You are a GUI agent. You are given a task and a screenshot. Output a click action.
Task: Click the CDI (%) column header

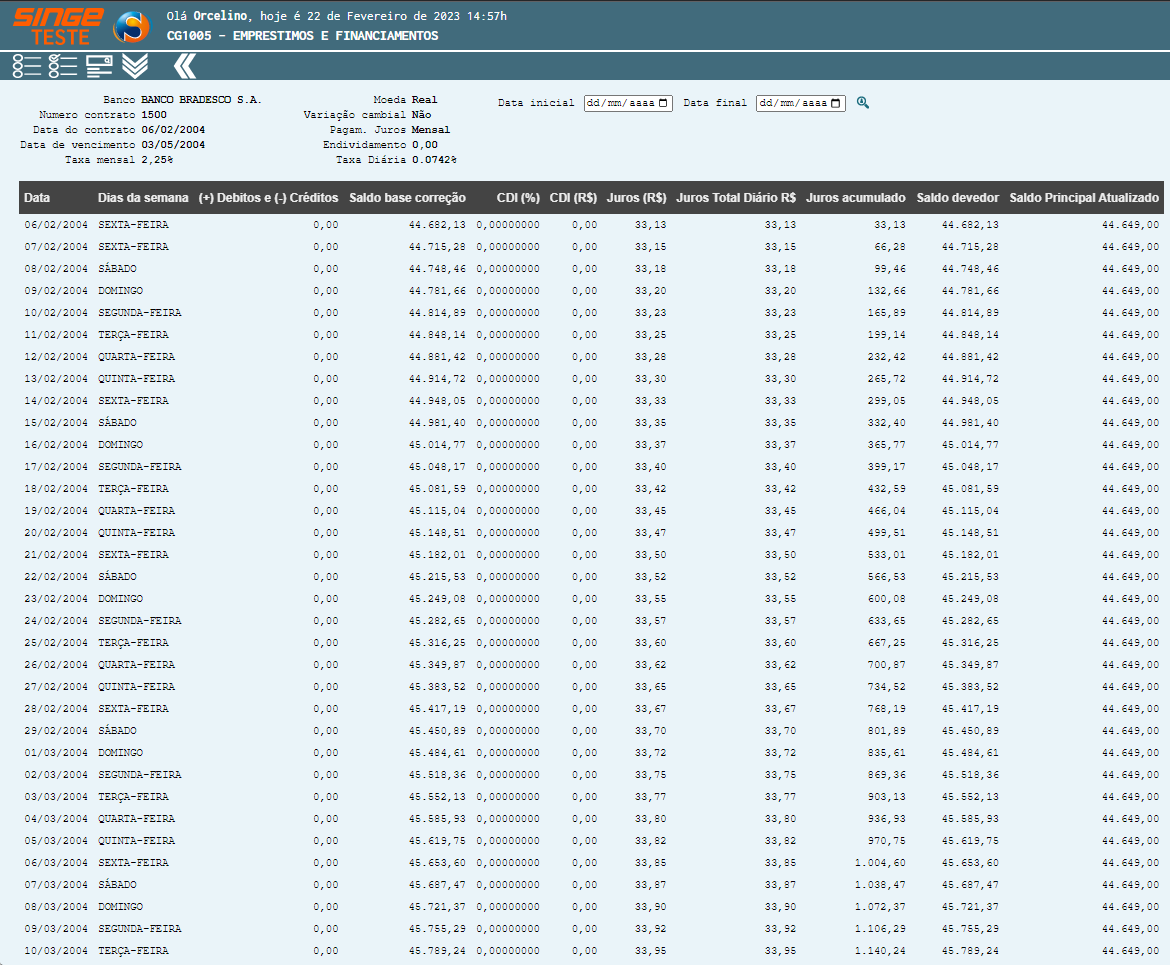pos(518,198)
